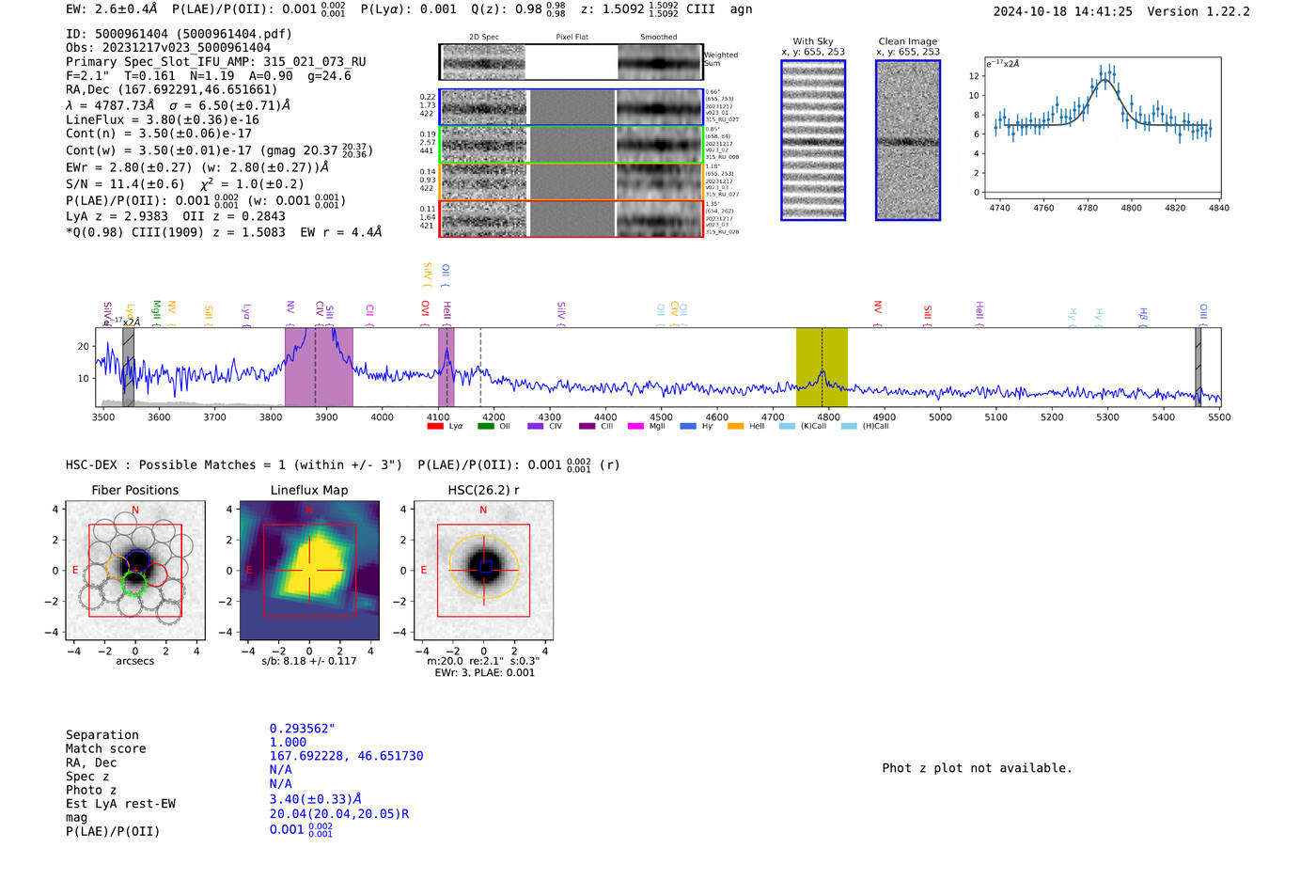Click the gray hatched region near 3540 Å
The width and height of the screenshot is (1316, 896).
(x=128, y=368)
